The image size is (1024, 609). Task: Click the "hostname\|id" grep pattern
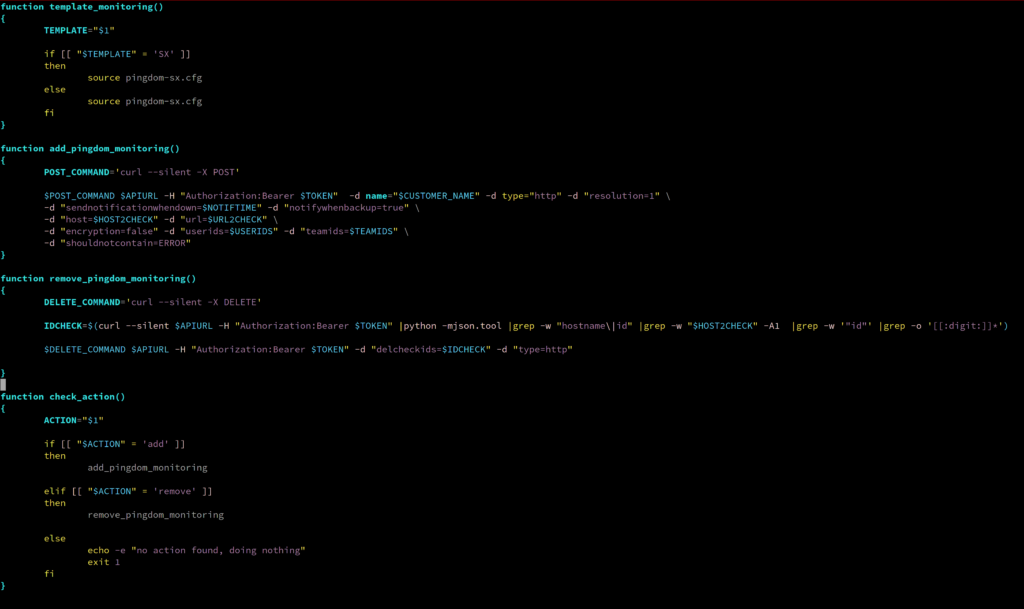pyautogui.click(x=594, y=326)
